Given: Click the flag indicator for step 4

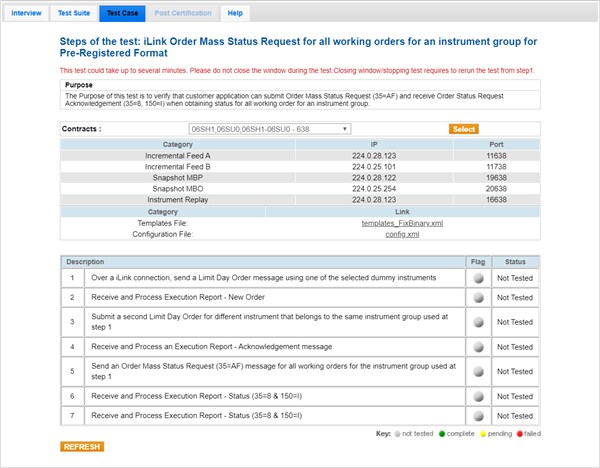Looking at the screenshot, I should click(479, 346).
